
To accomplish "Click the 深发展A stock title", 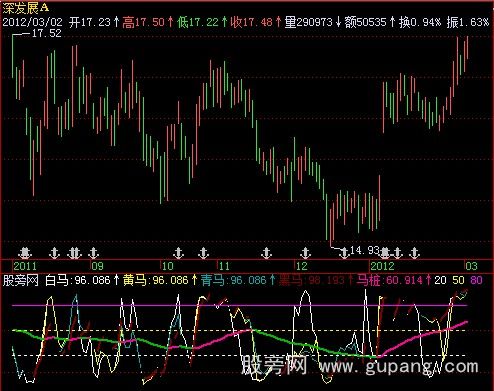I will (26, 8).
